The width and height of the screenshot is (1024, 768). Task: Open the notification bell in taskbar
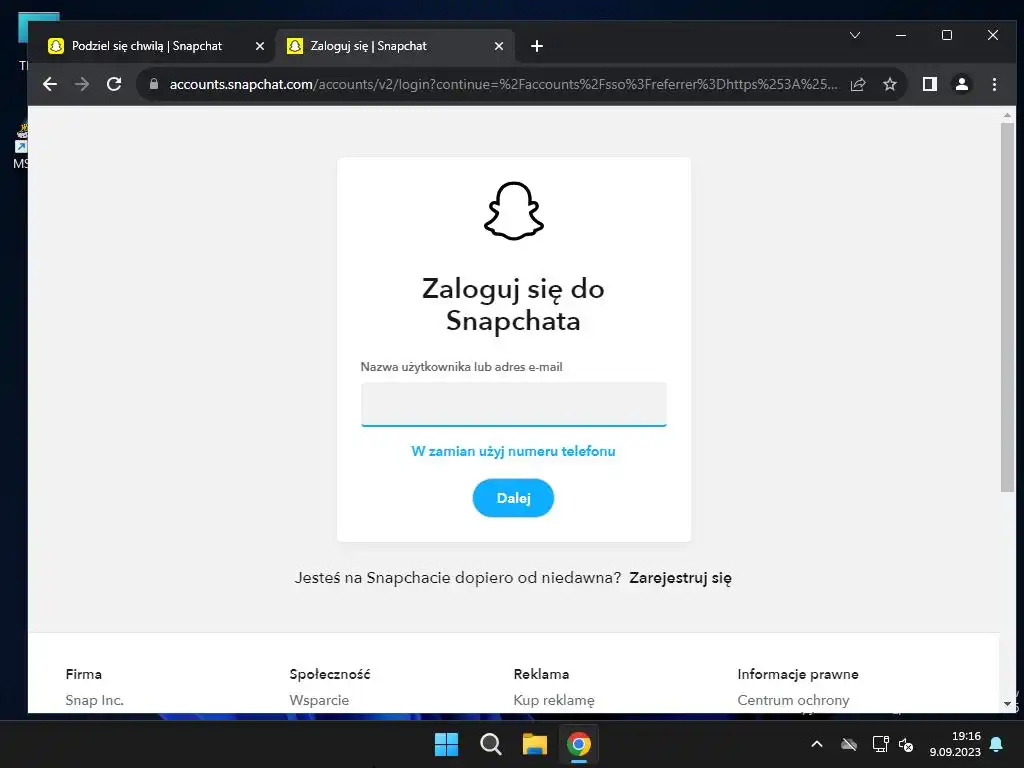tap(997, 744)
